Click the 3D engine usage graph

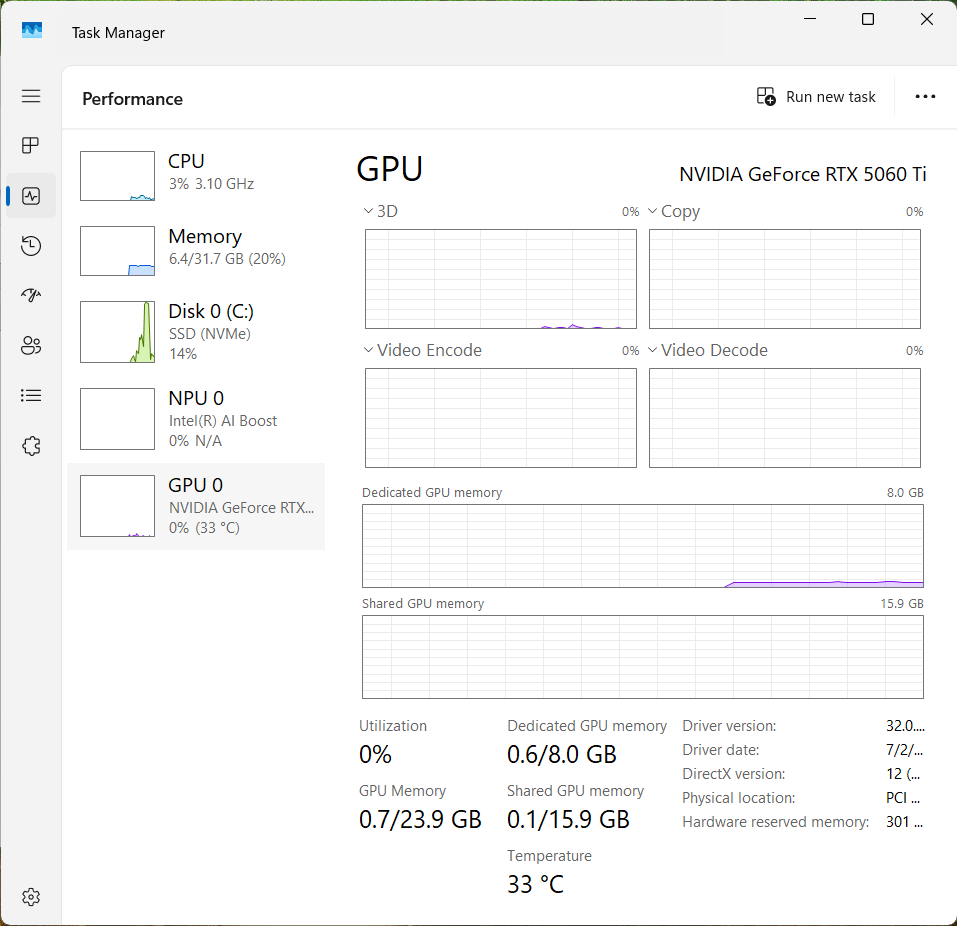500,279
